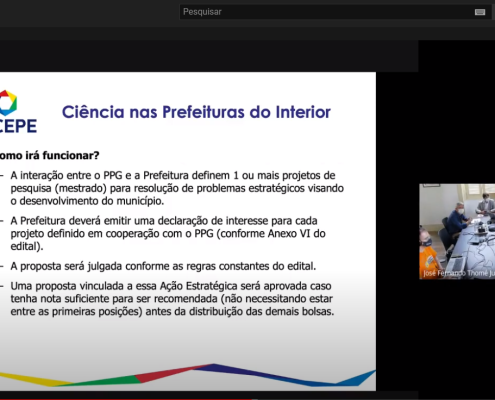Click the red played portion of progress bar
The width and height of the screenshot is (495, 400).
click(127, 399)
